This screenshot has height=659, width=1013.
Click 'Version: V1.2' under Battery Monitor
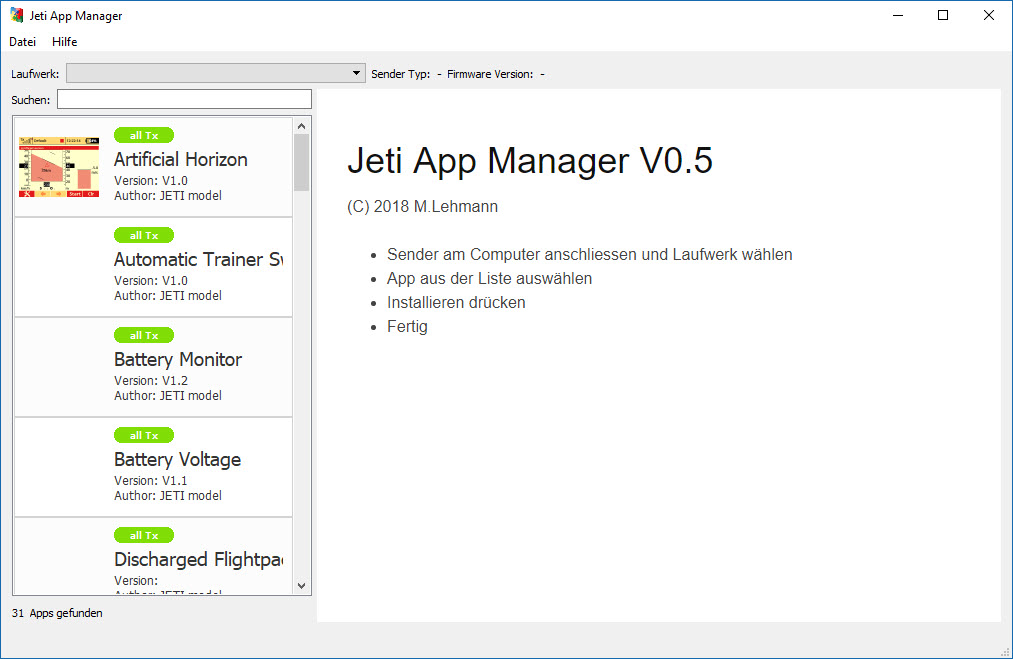[x=151, y=381]
